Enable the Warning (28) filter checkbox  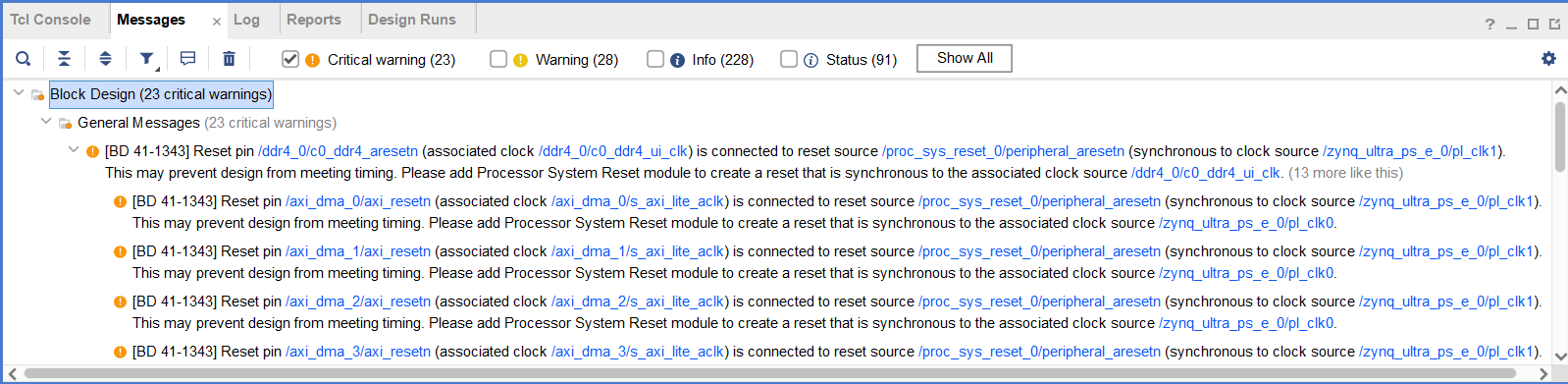(x=498, y=59)
